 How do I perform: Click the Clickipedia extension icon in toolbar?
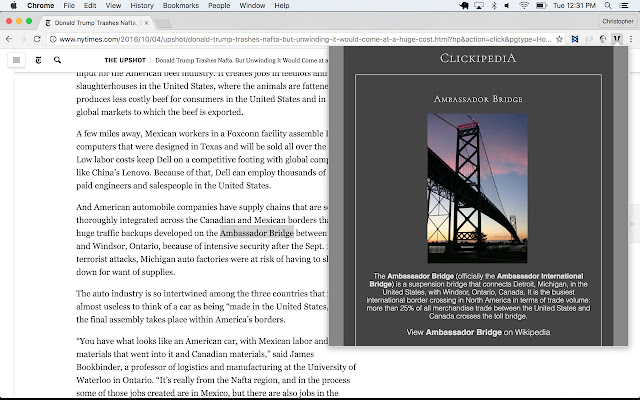pos(617,40)
